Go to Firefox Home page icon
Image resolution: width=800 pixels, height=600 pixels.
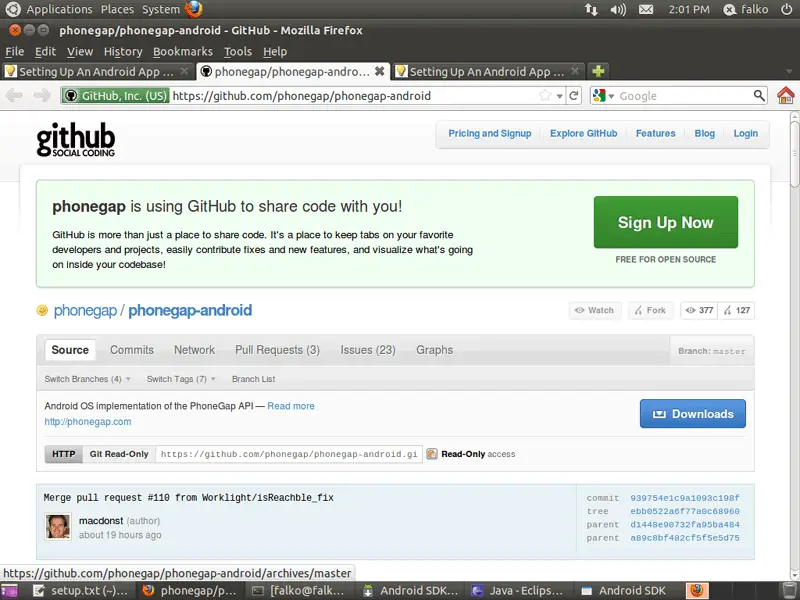click(x=786, y=95)
